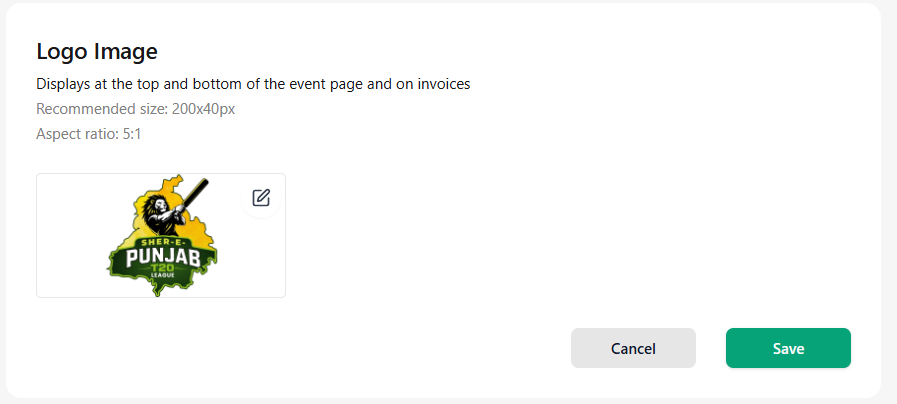Click the yellow map shape behind the lion
The width and height of the screenshot is (897, 404).
point(195,226)
